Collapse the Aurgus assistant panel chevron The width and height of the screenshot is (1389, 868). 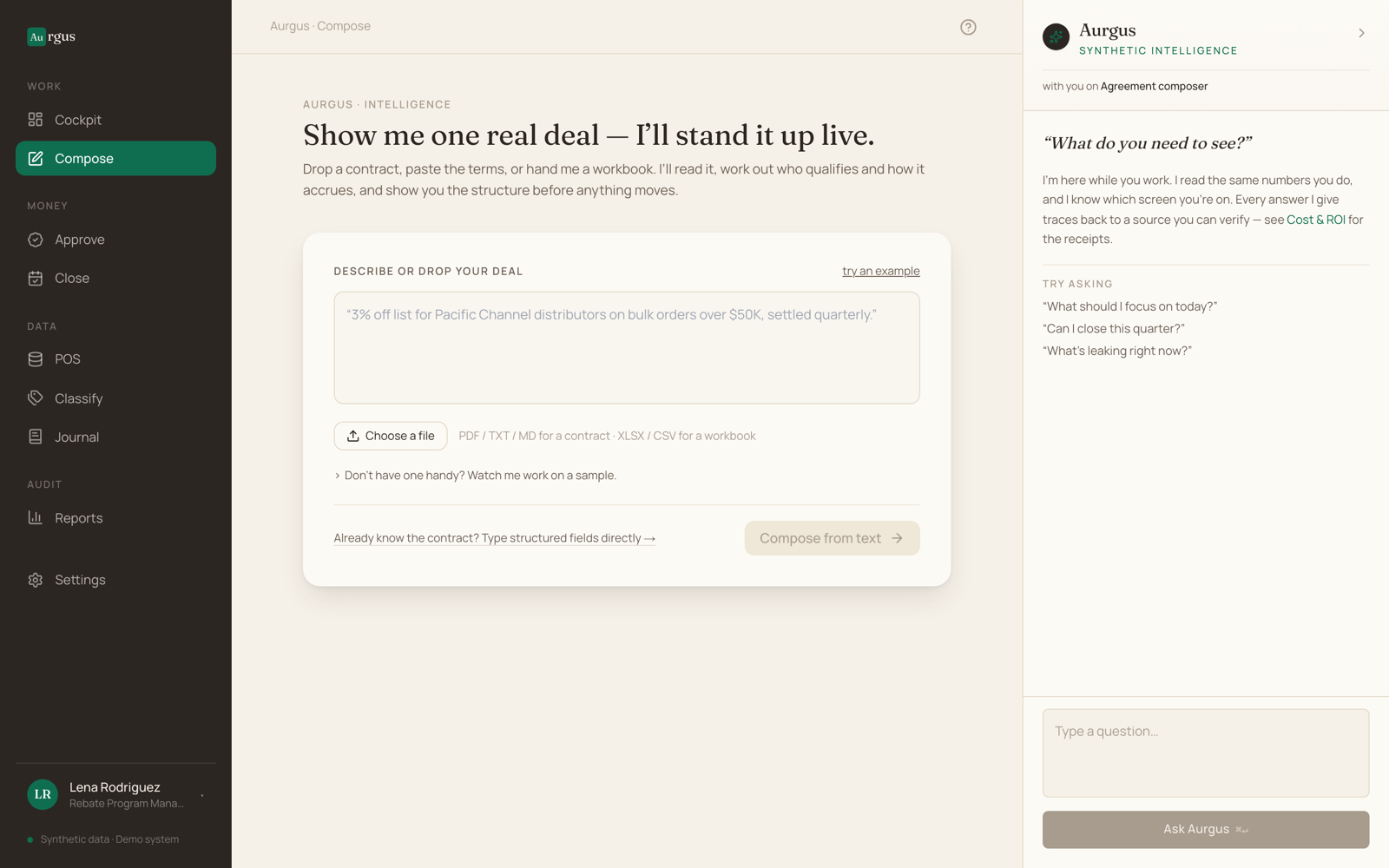pos(1361,33)
